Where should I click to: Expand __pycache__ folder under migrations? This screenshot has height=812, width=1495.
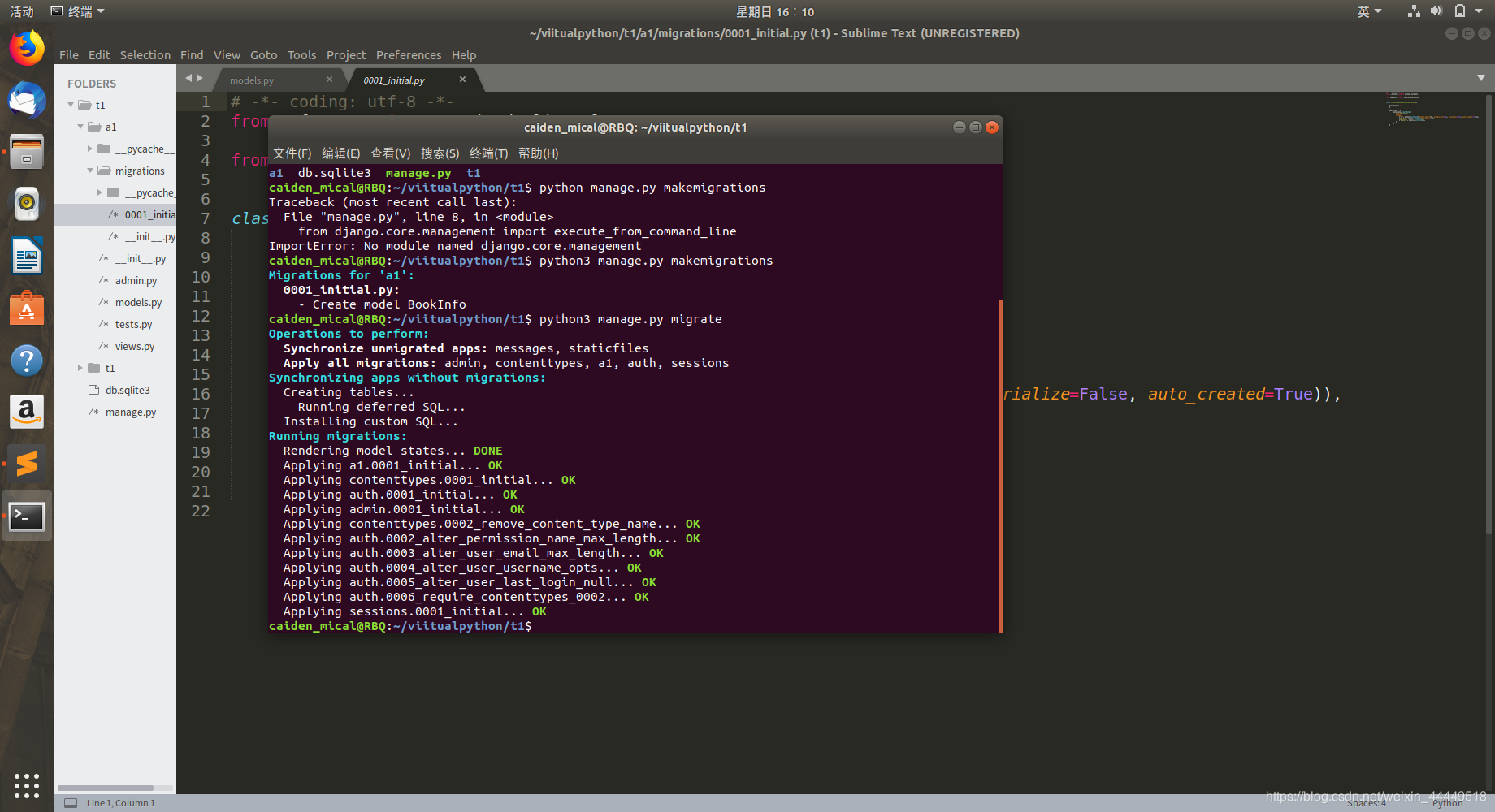click(x=100, y=192)
